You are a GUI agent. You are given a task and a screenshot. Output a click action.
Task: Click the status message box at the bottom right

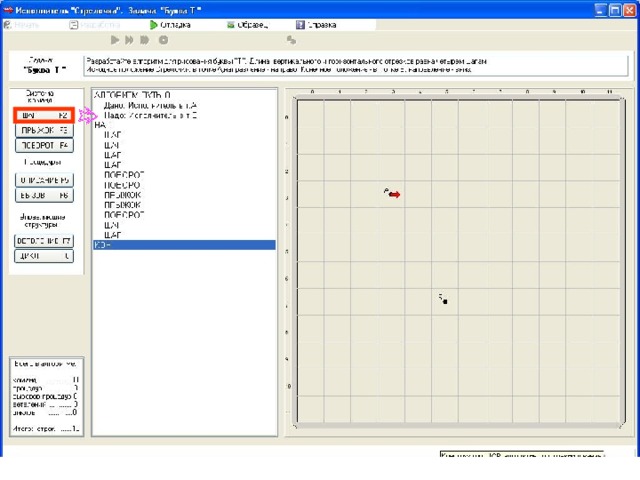522,454
